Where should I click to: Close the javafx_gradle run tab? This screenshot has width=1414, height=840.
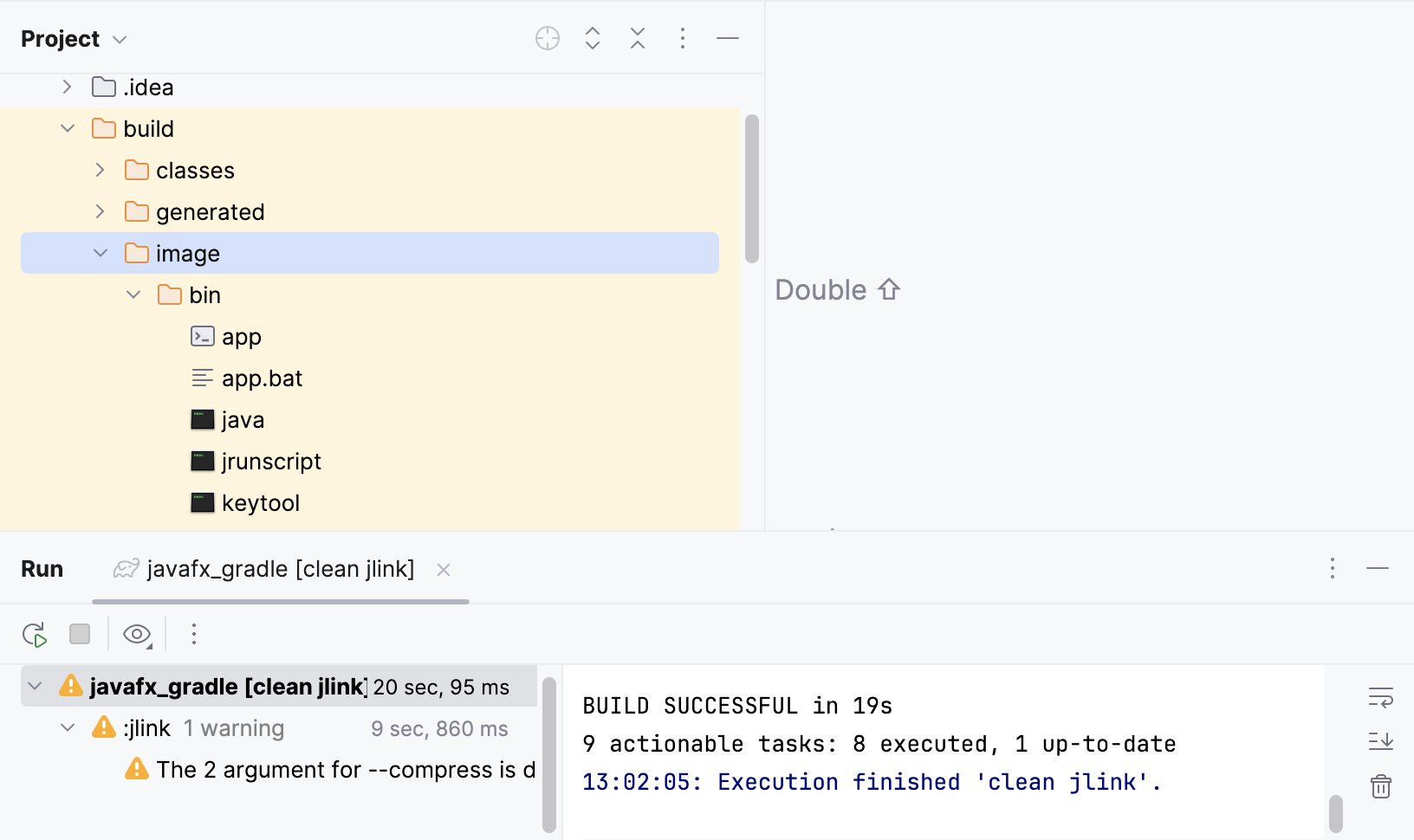[444, 570]
